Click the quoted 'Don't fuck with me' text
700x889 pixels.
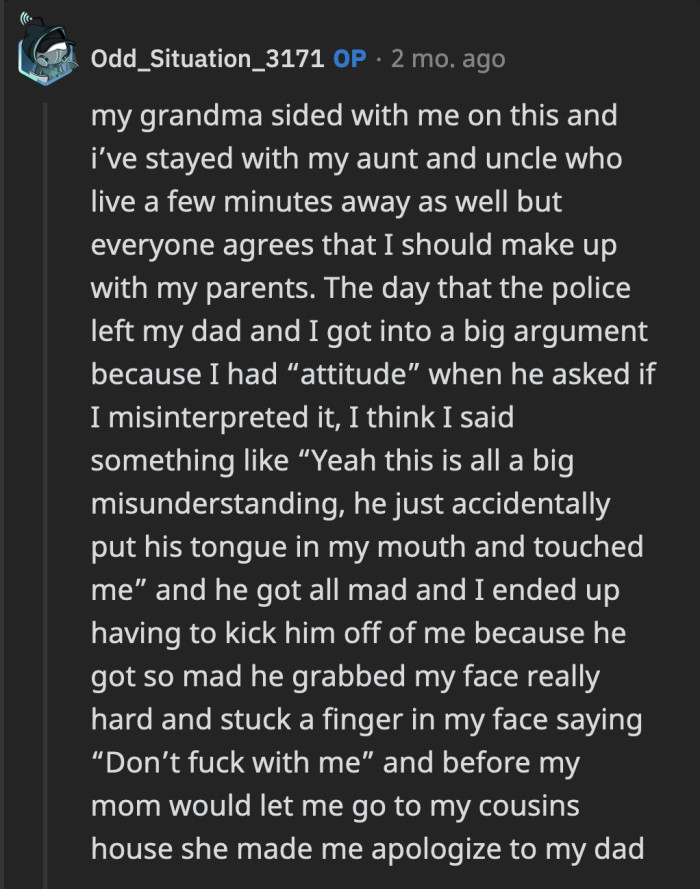[x=230, y=762]
